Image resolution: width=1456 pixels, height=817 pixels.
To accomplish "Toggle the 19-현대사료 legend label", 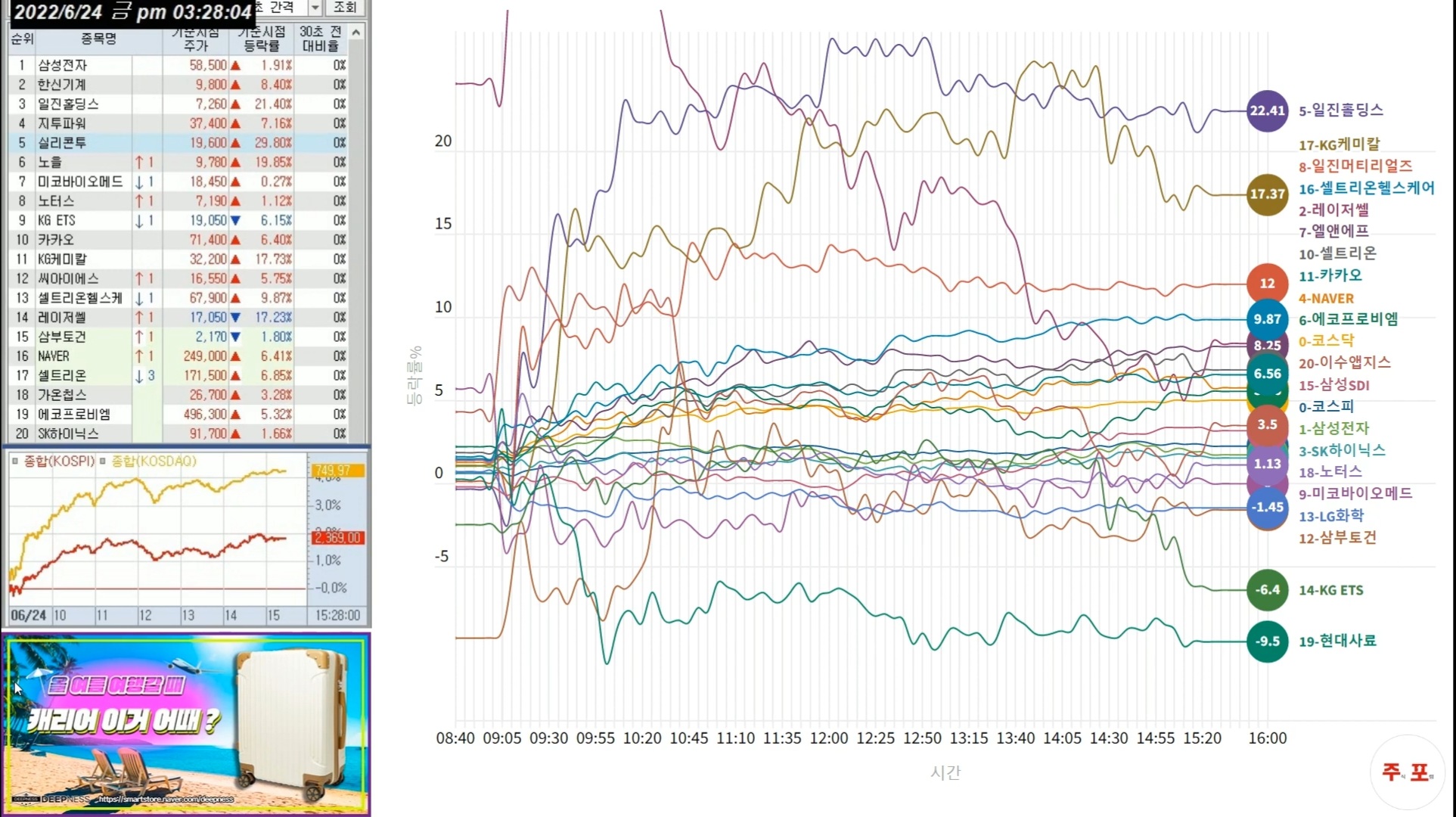I will tap(1337, 641).
